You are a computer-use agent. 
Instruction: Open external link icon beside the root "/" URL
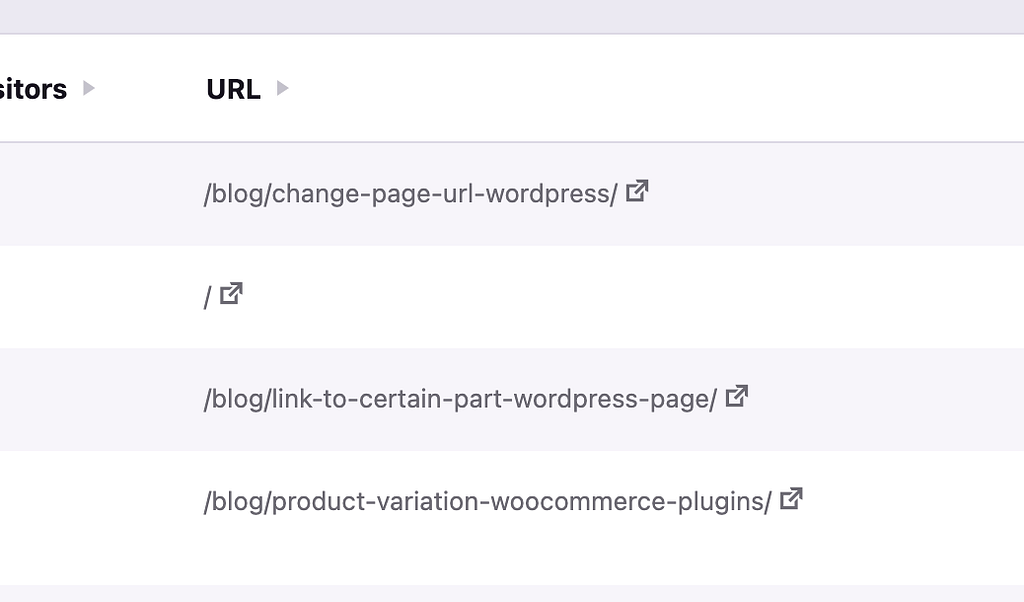pos(231,294)
